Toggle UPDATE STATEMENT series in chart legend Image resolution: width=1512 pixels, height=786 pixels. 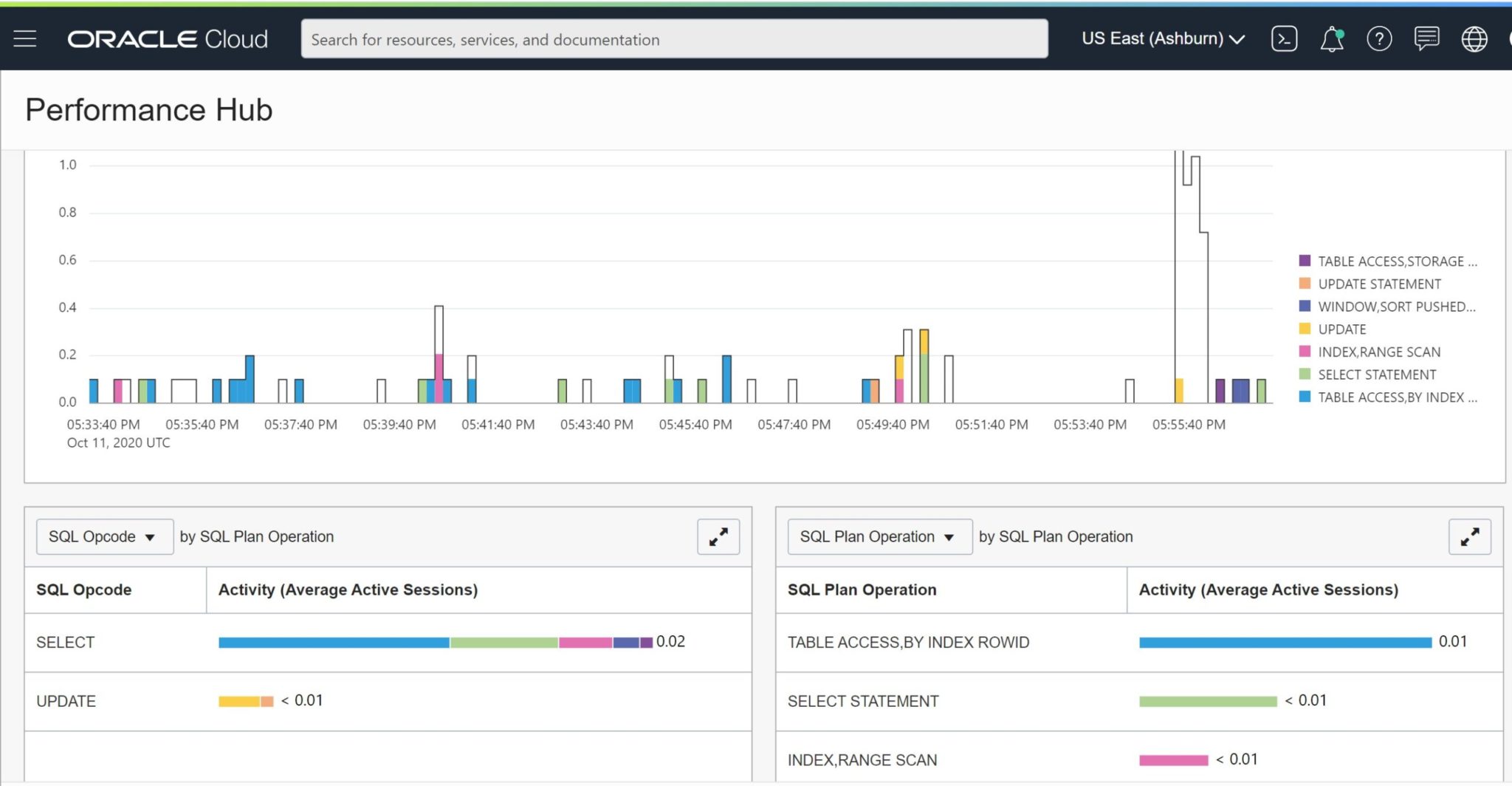(1378, 284)
